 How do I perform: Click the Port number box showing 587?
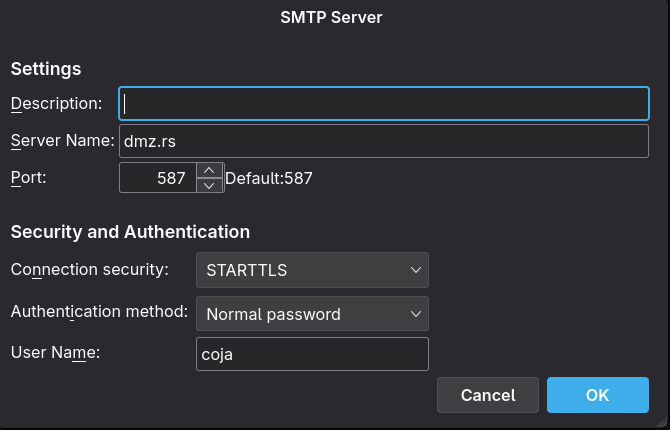coord(158,178)
